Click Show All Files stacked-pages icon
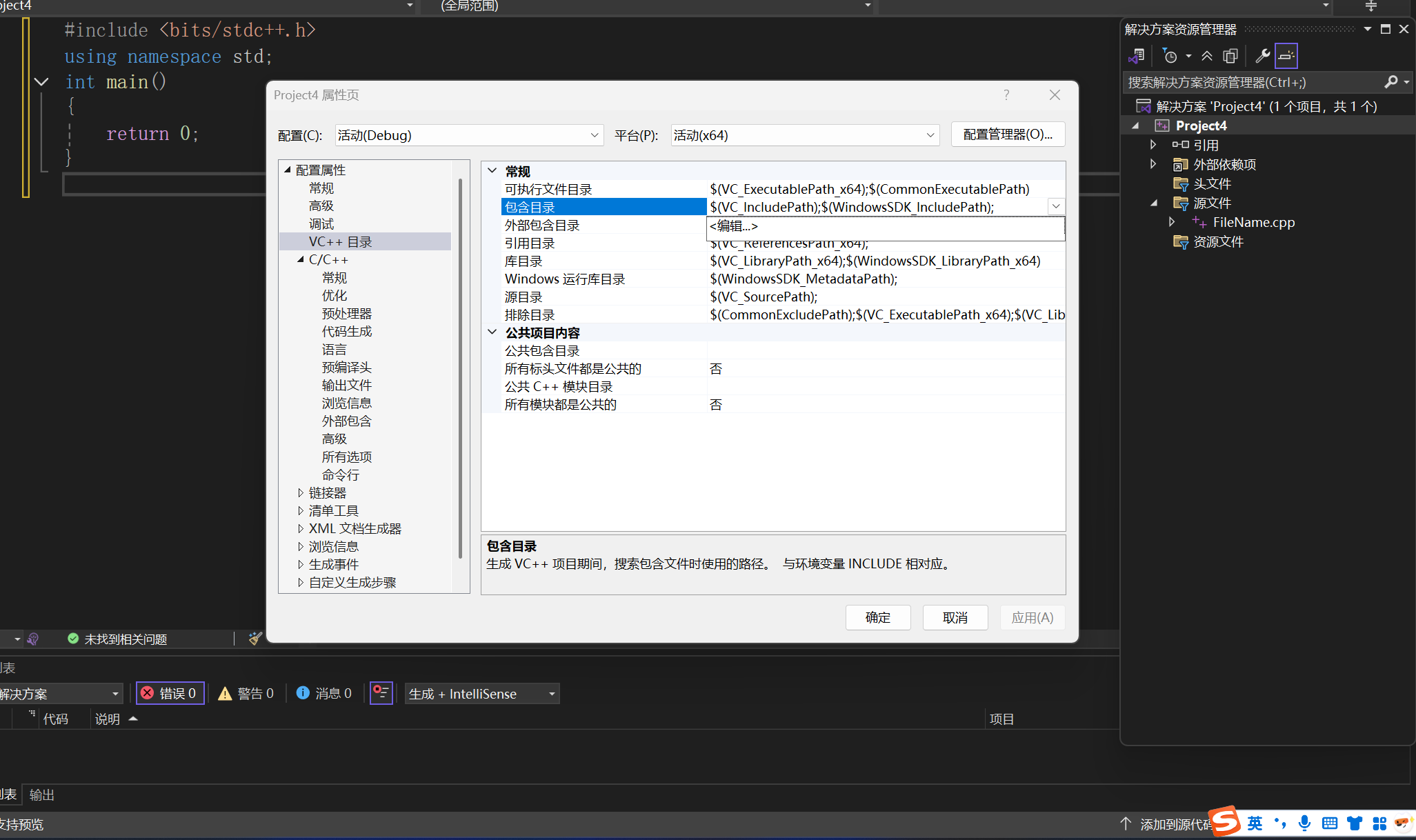 tap(1230, 56)
